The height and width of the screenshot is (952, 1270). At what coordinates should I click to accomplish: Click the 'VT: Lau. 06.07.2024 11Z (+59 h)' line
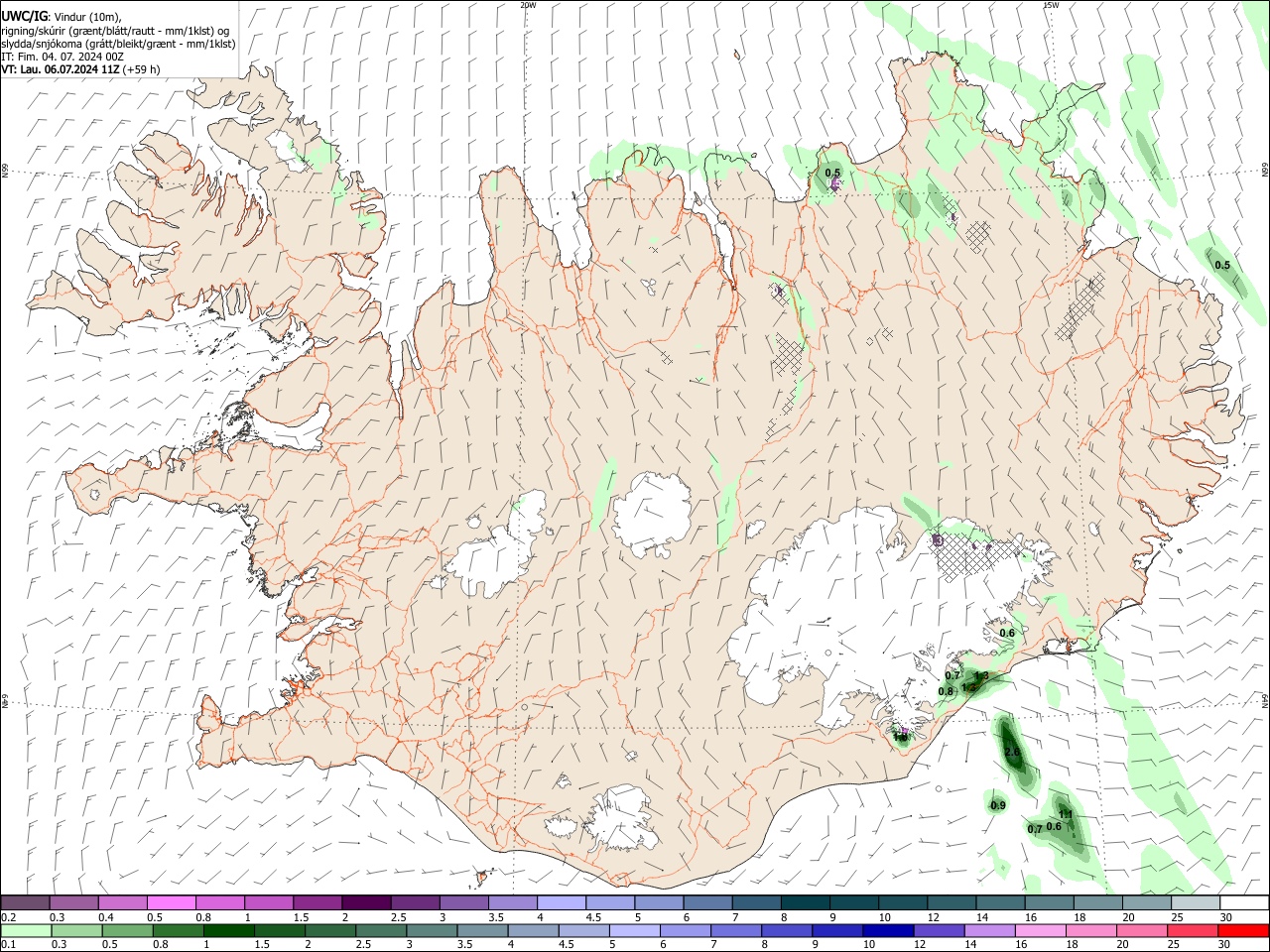pyautogui.click(x=80, y=69)
